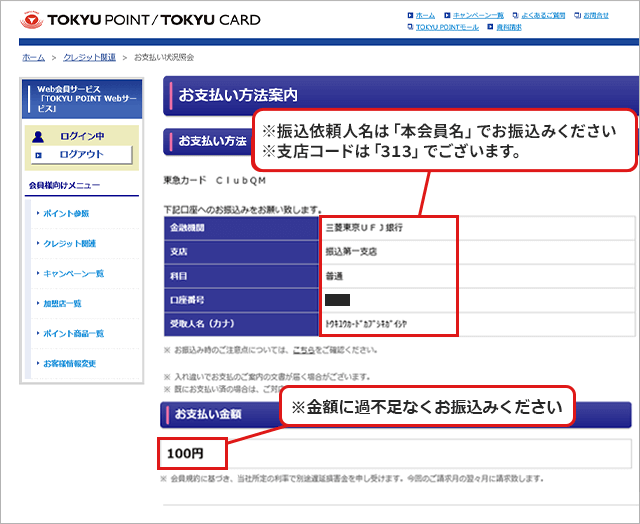The height and width of the screenshot is (524, 640).
Task: Click the 下記口座へのお振込み instruction line
Action: pos(243,210)
